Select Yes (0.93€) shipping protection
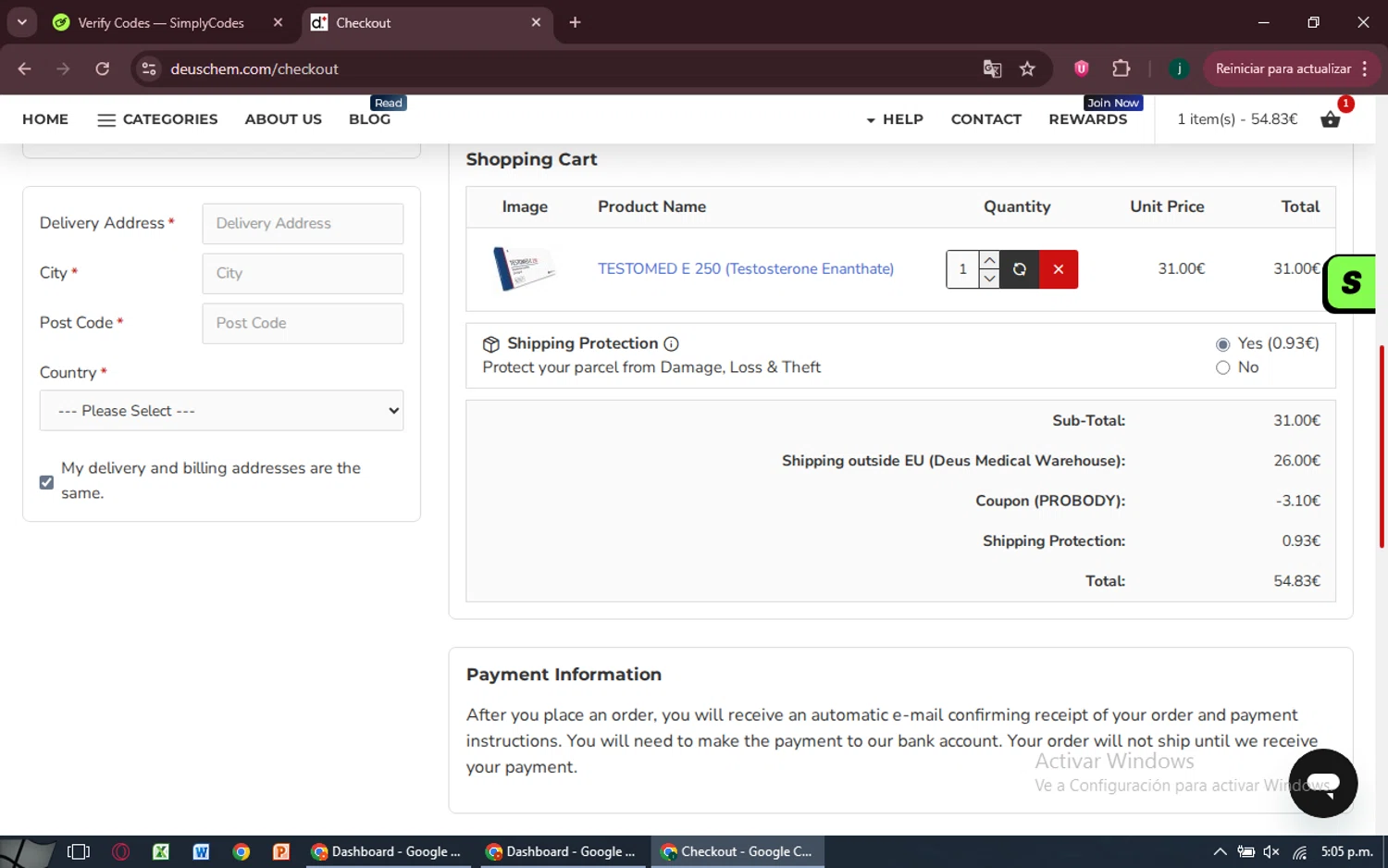This screenshot has height=868, width=1388. coord(1223,344)
